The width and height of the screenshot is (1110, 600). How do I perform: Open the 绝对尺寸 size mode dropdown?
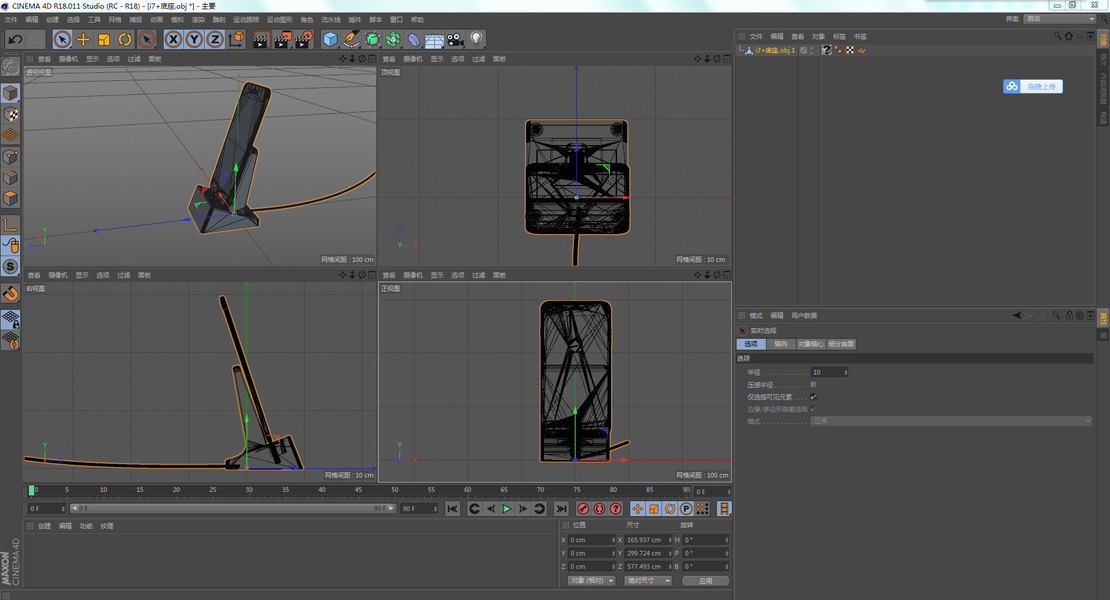[x=648, y=580]
